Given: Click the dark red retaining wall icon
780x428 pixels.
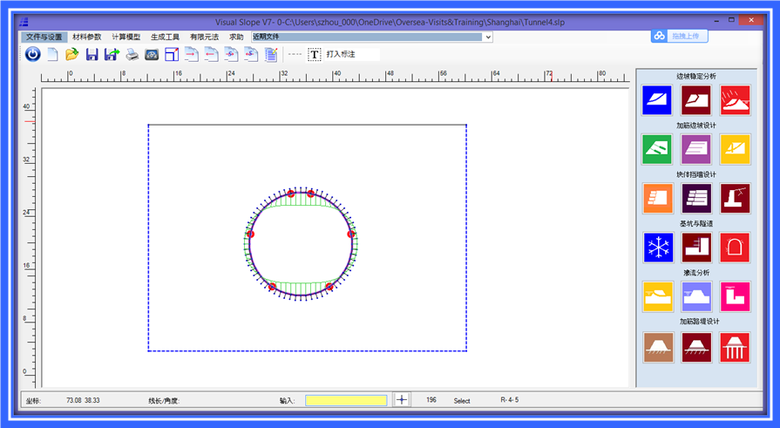Looking at the screenshot, I should point(735,197).
